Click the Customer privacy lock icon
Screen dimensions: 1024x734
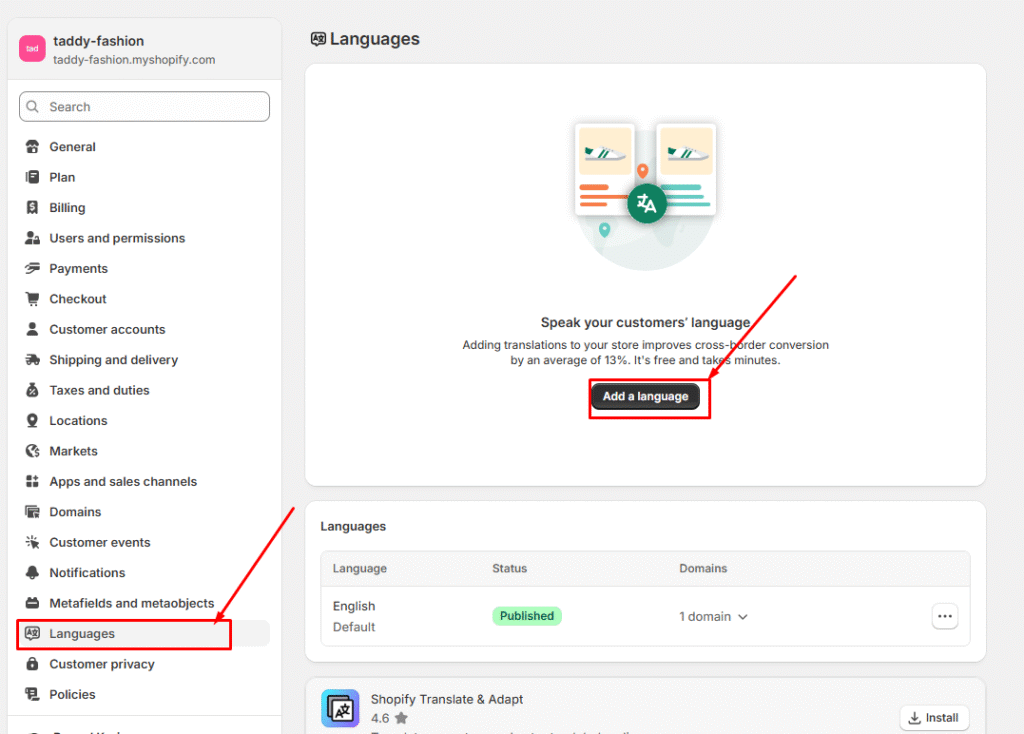(x=32, y=664)
